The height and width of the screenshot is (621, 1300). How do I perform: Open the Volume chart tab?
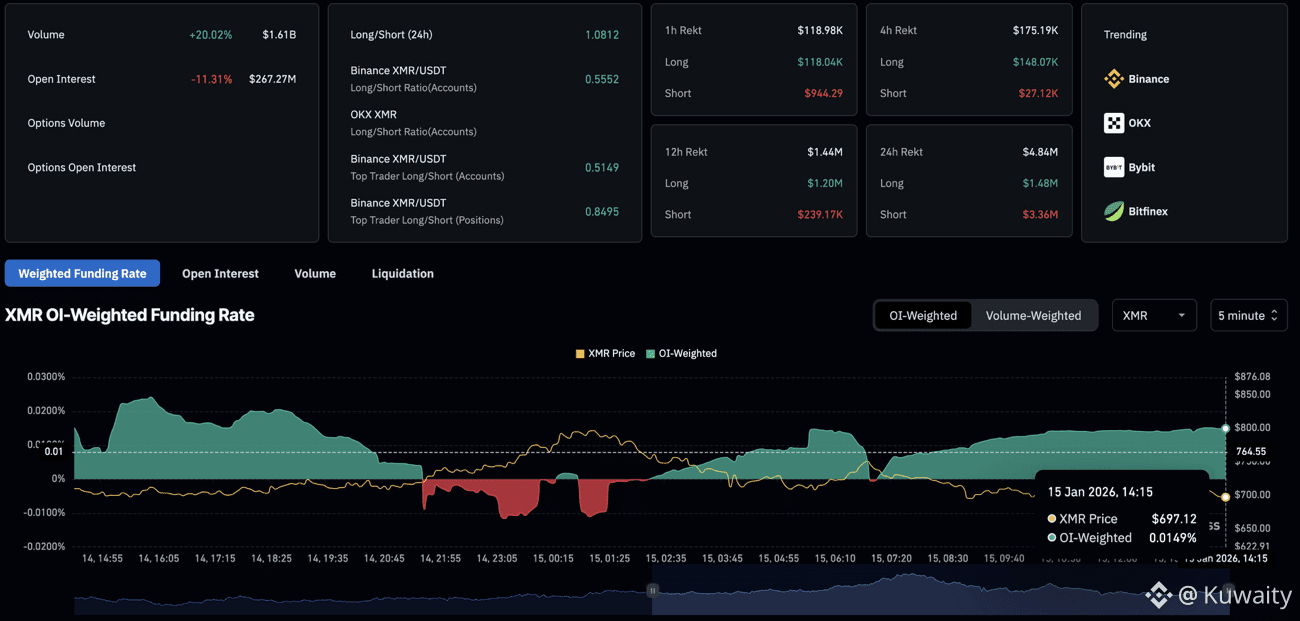pos(315,273)
